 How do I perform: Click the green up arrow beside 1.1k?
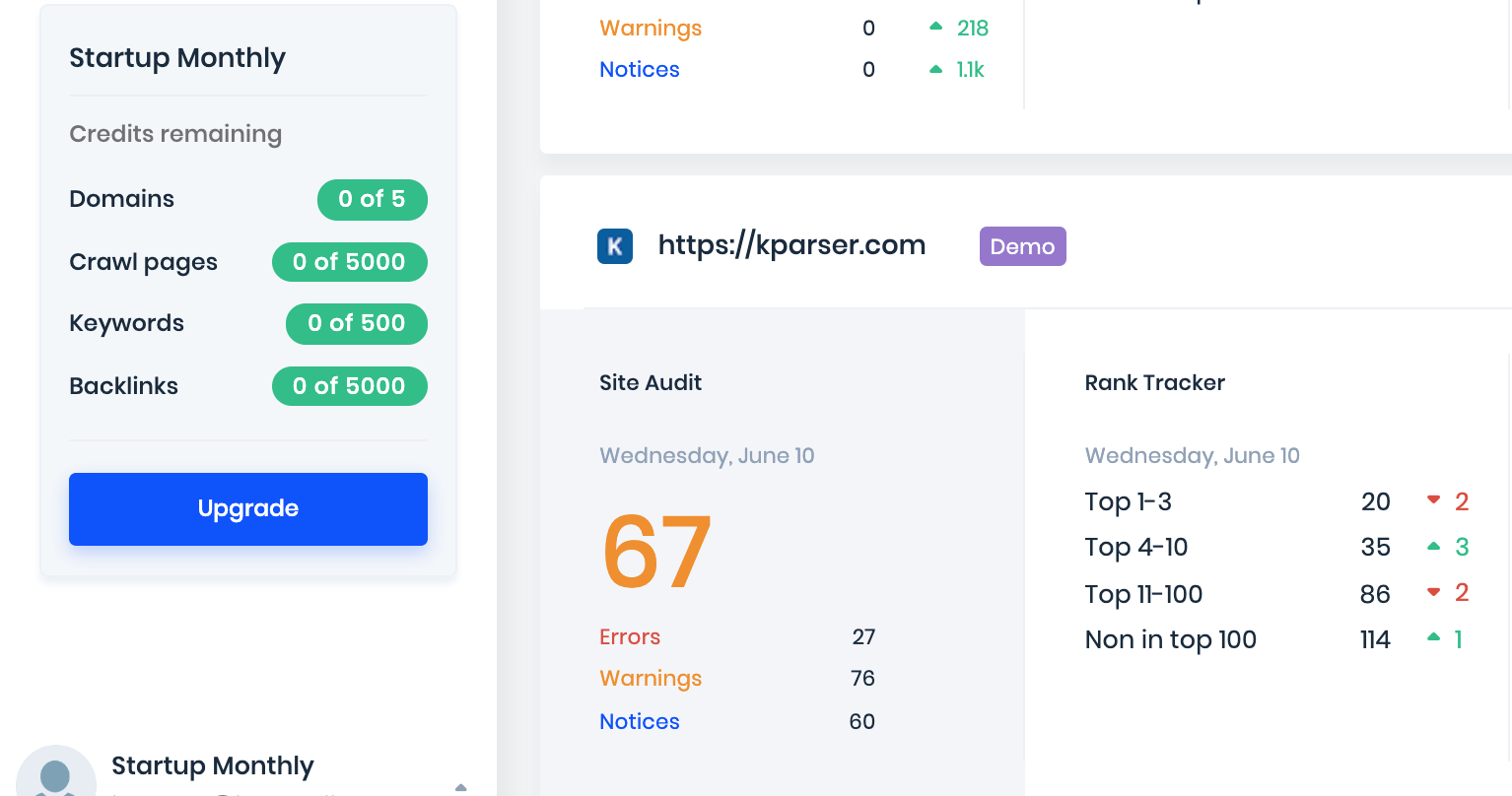pos(936,69)
